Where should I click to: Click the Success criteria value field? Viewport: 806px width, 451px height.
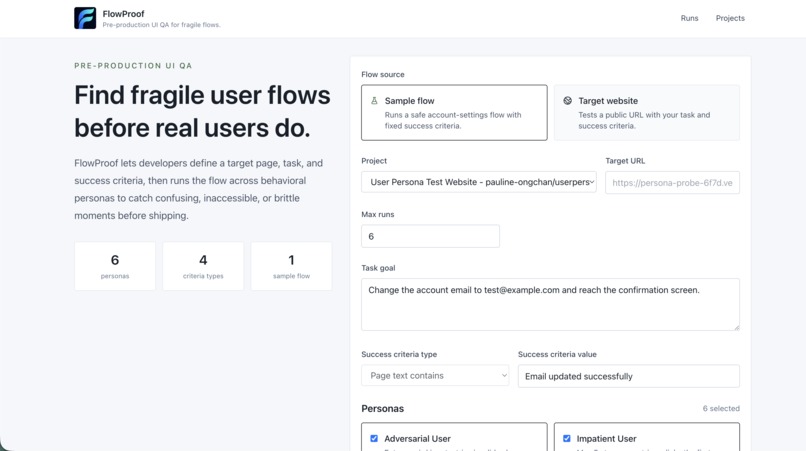point(629,376)
